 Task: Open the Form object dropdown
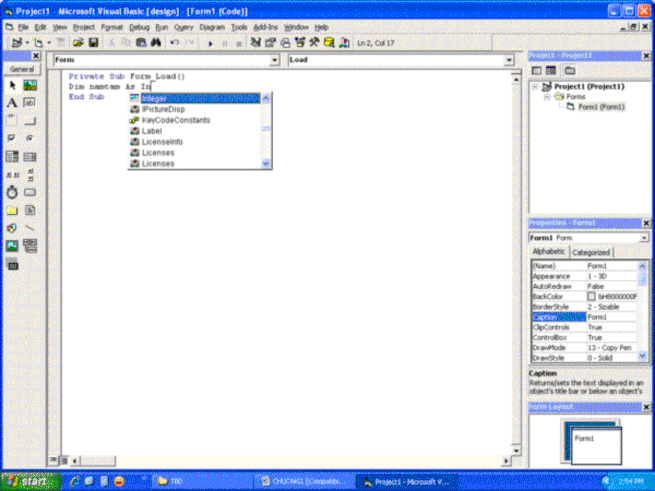point(275,60)
